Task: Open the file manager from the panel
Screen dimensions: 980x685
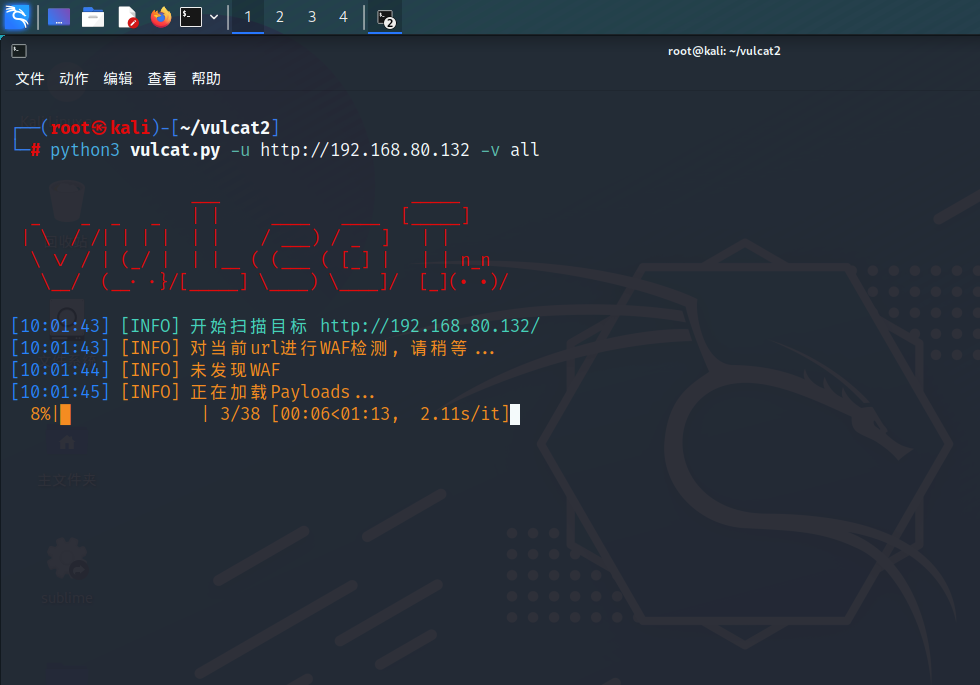Action: [x=93, y=17]
